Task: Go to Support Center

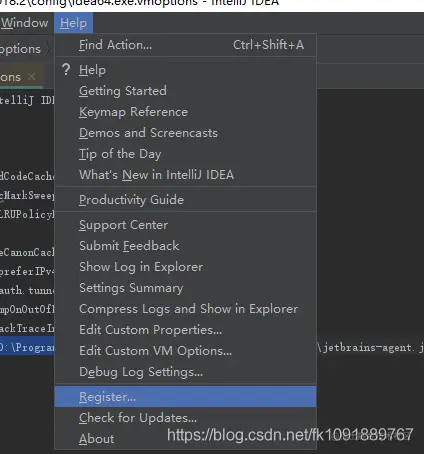Action: pyautogui.click(x=185, y=225)
